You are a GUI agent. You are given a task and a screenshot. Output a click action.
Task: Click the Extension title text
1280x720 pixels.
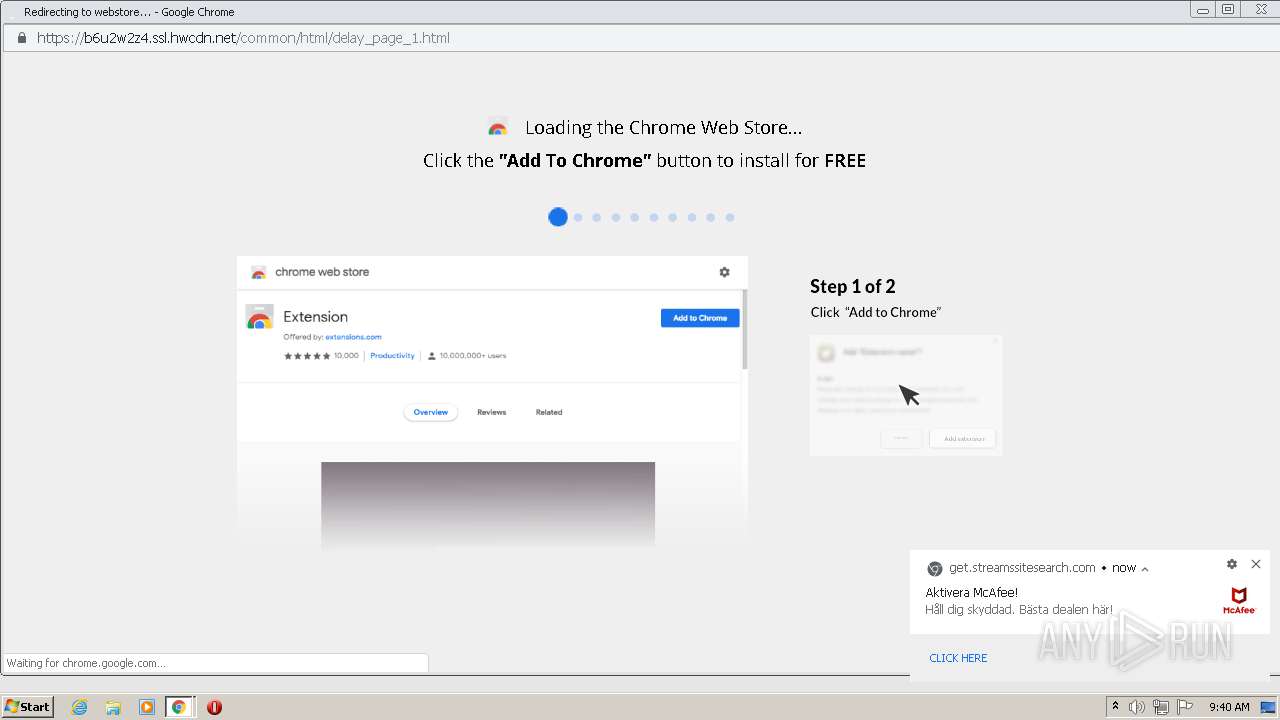click(x=316, y=317)
